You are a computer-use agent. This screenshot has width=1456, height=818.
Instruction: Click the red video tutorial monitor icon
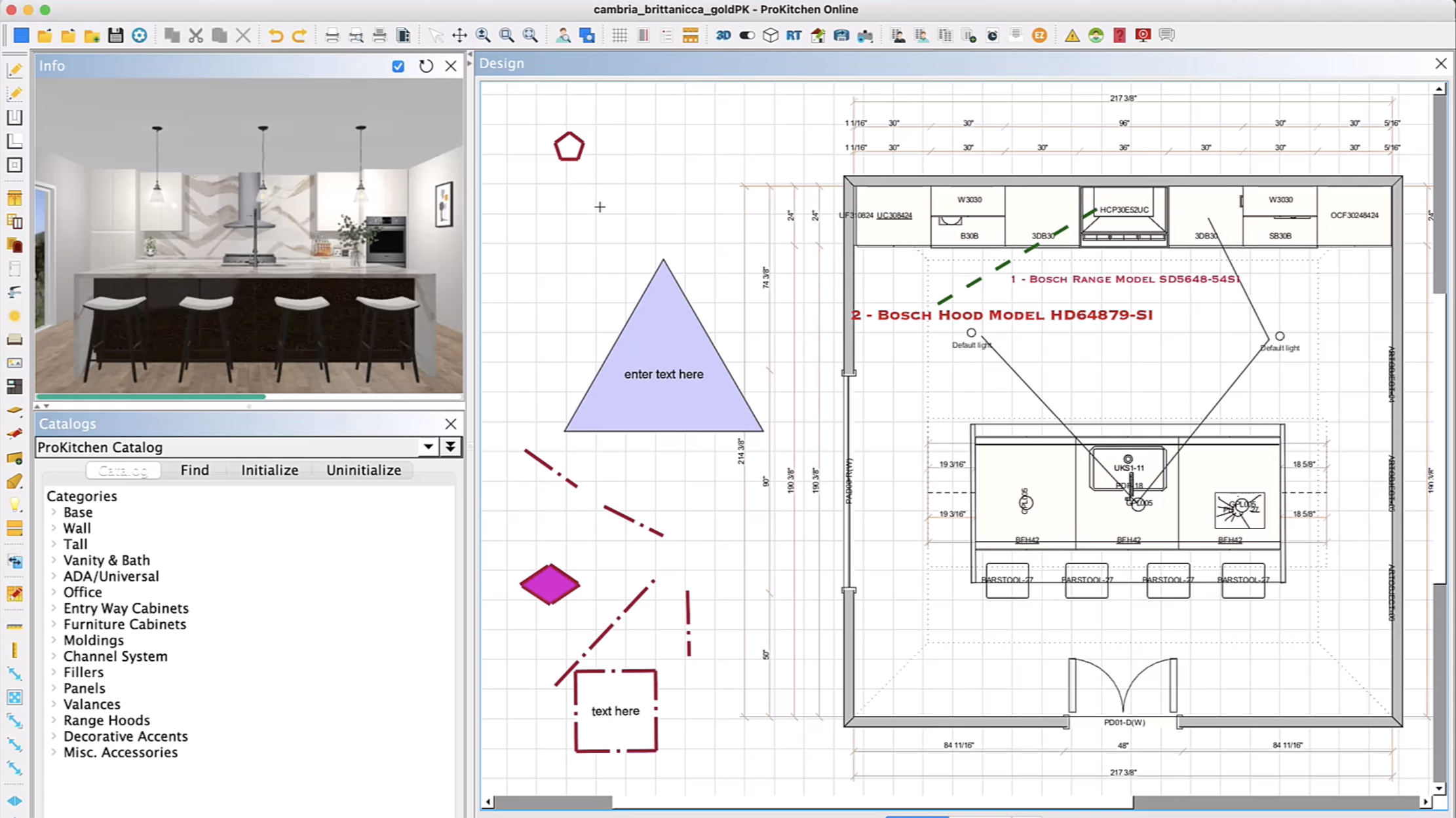pos(1143,35)
